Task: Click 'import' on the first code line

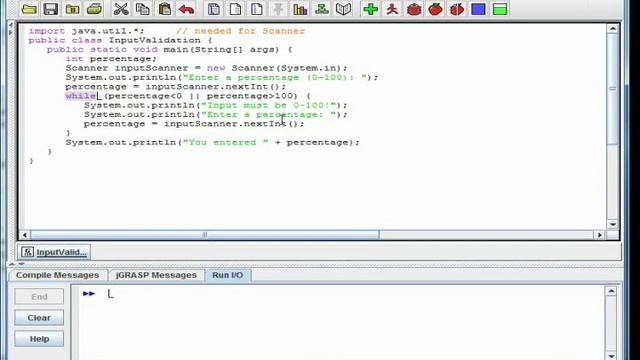Action: tap(47, 31)
